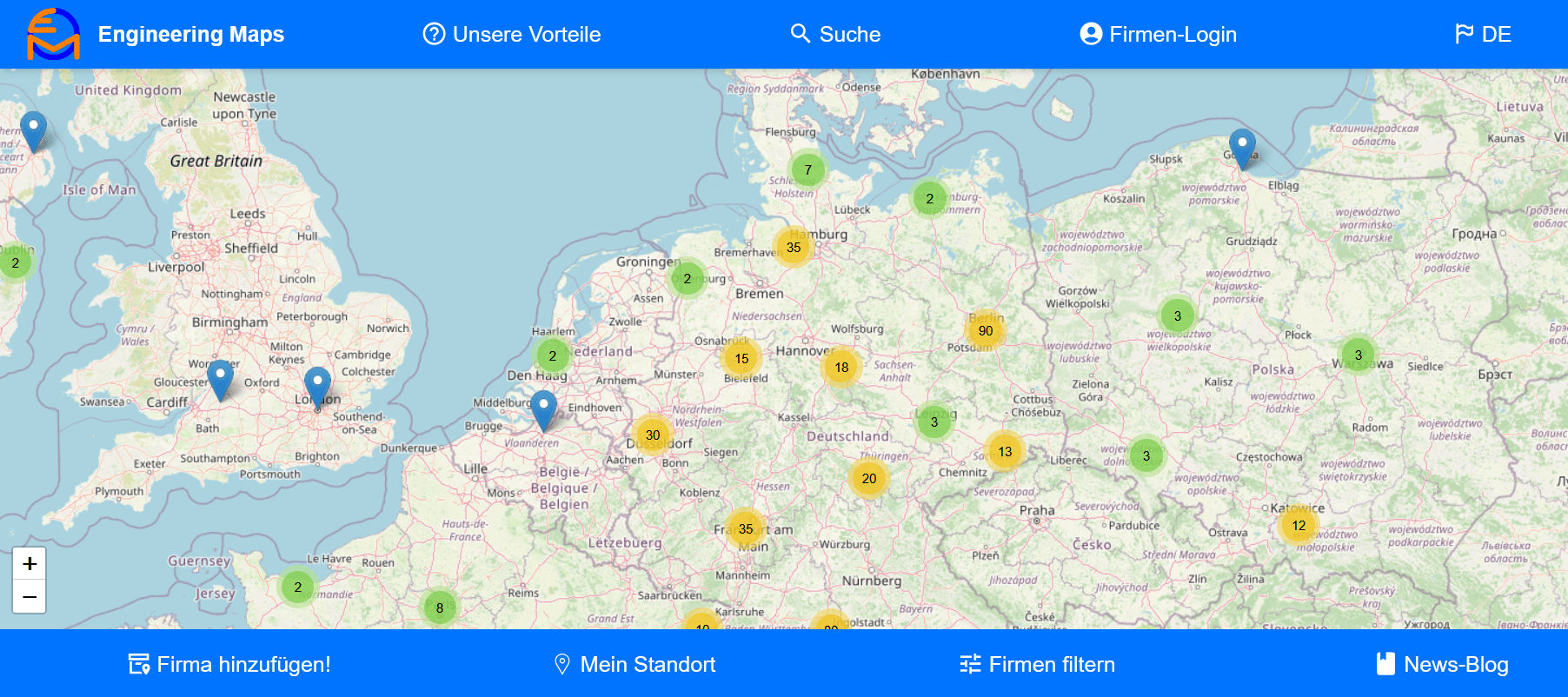Select the blue pin west of Carlisle
This screenshot has width=1568, height=697.
(33, 132)
